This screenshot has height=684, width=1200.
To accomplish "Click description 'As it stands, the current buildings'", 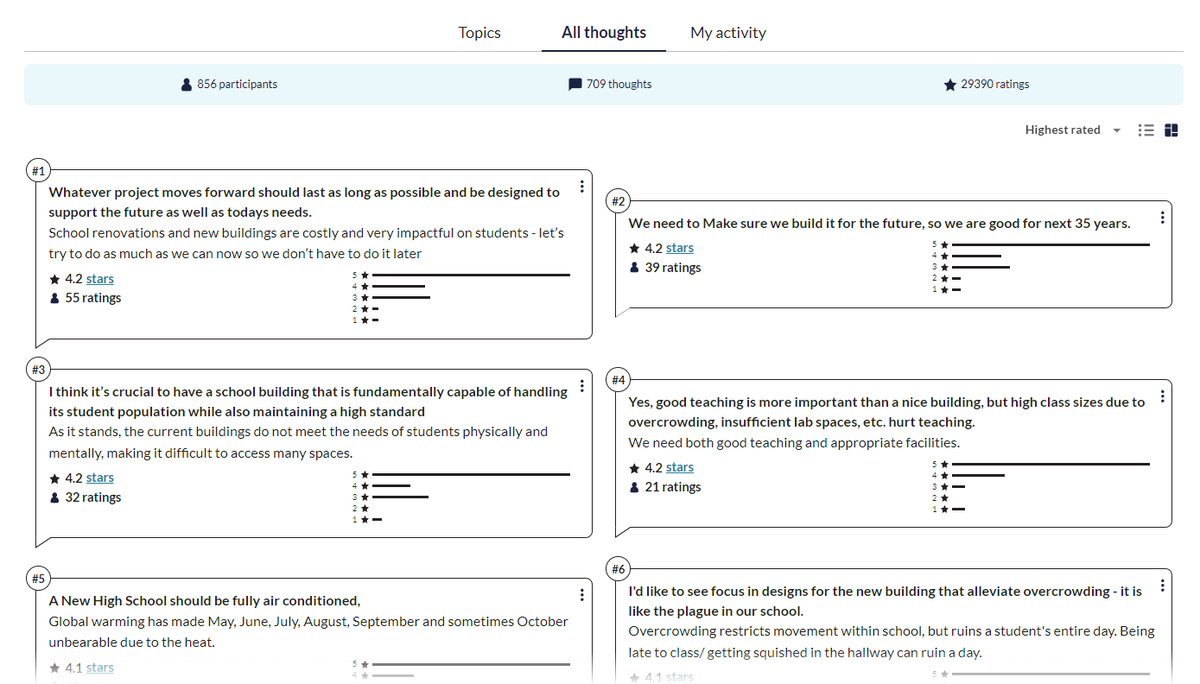I will click(x=298, y=442).
